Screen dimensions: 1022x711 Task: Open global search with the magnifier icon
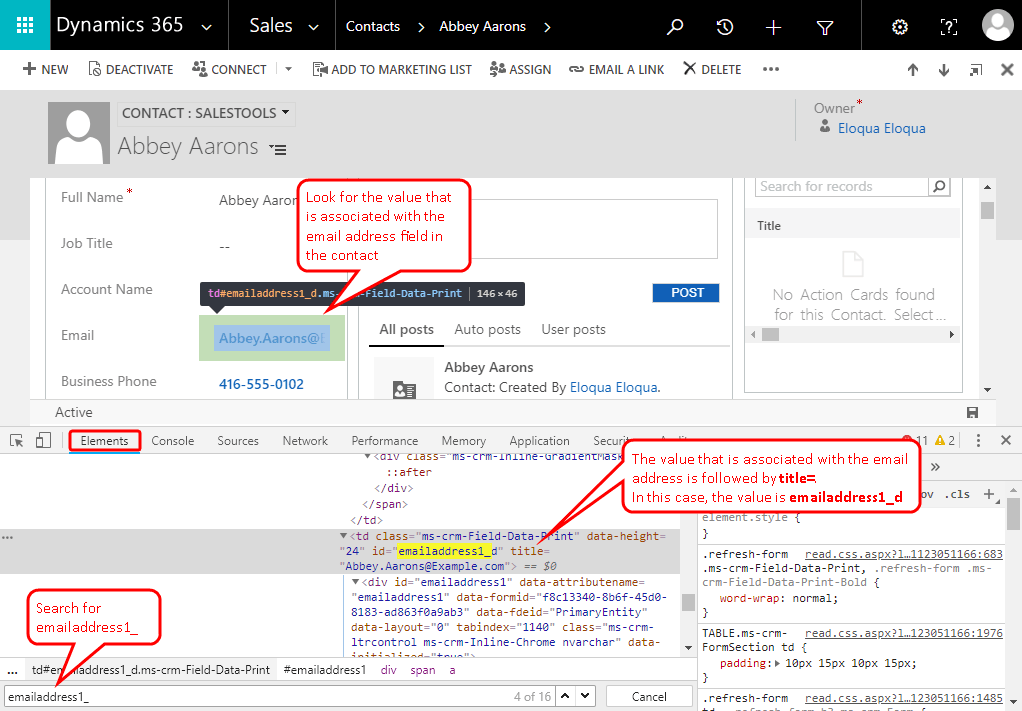pos(674,28)
